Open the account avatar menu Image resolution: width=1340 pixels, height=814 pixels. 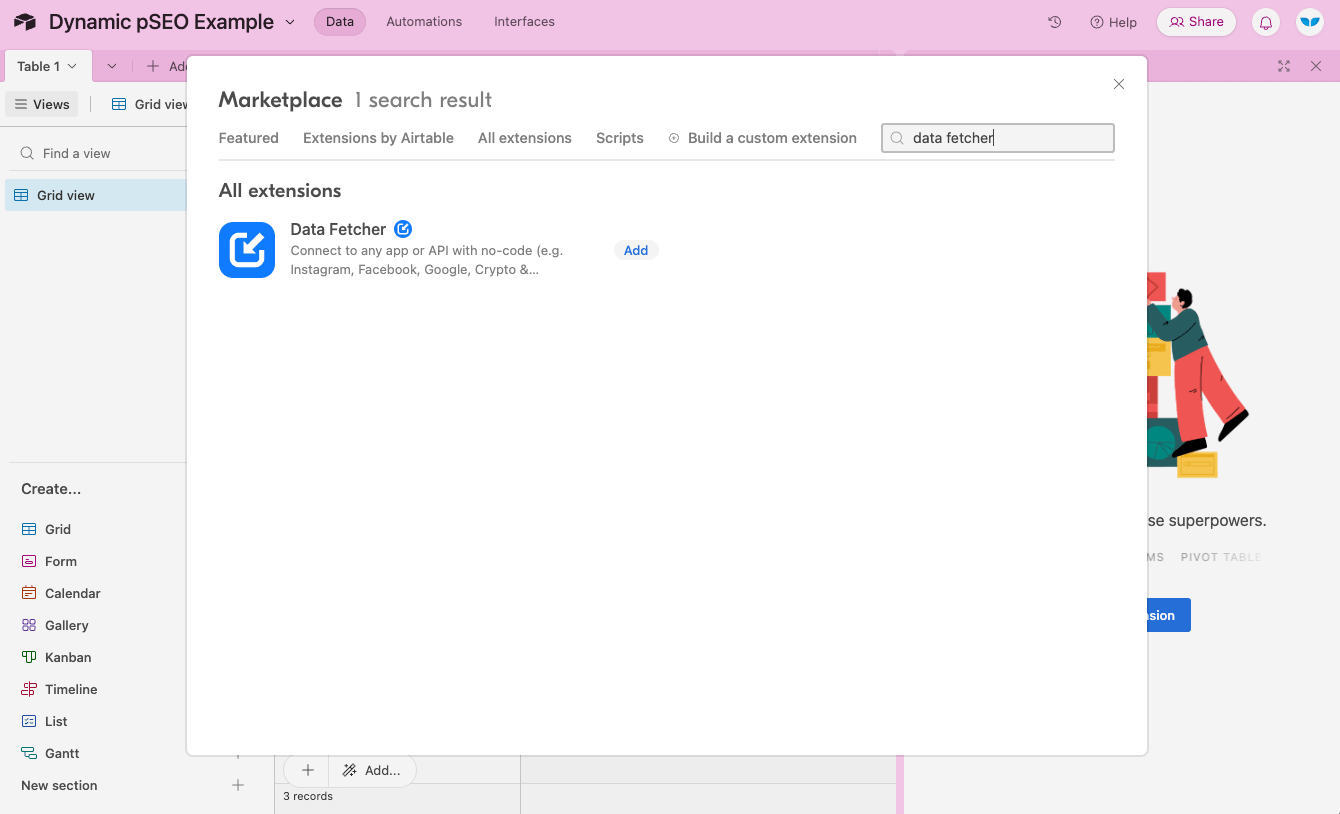click(x=1310, y=22)
